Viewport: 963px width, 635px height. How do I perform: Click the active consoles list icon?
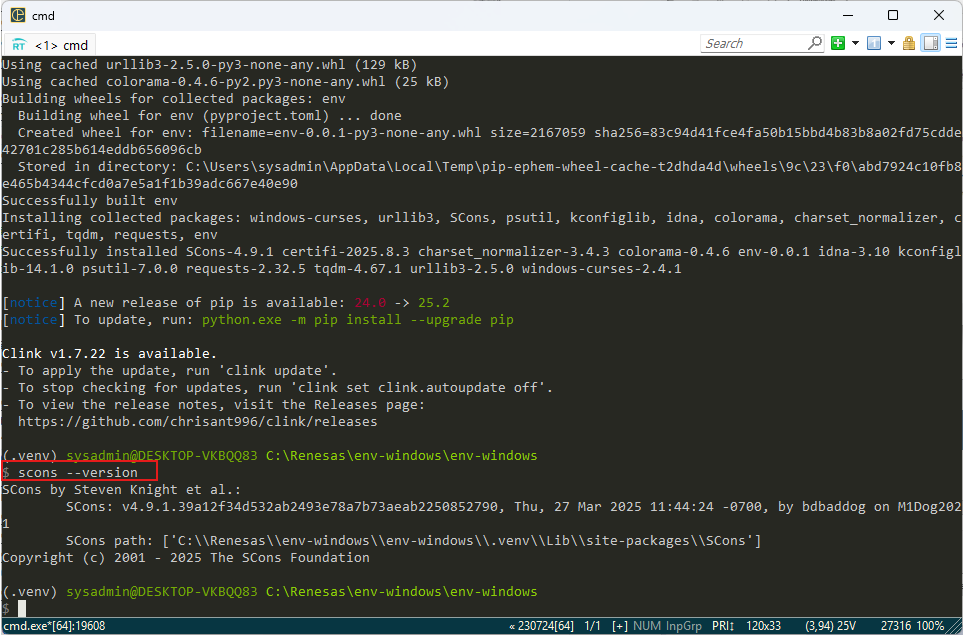click(x=873, y=43)
